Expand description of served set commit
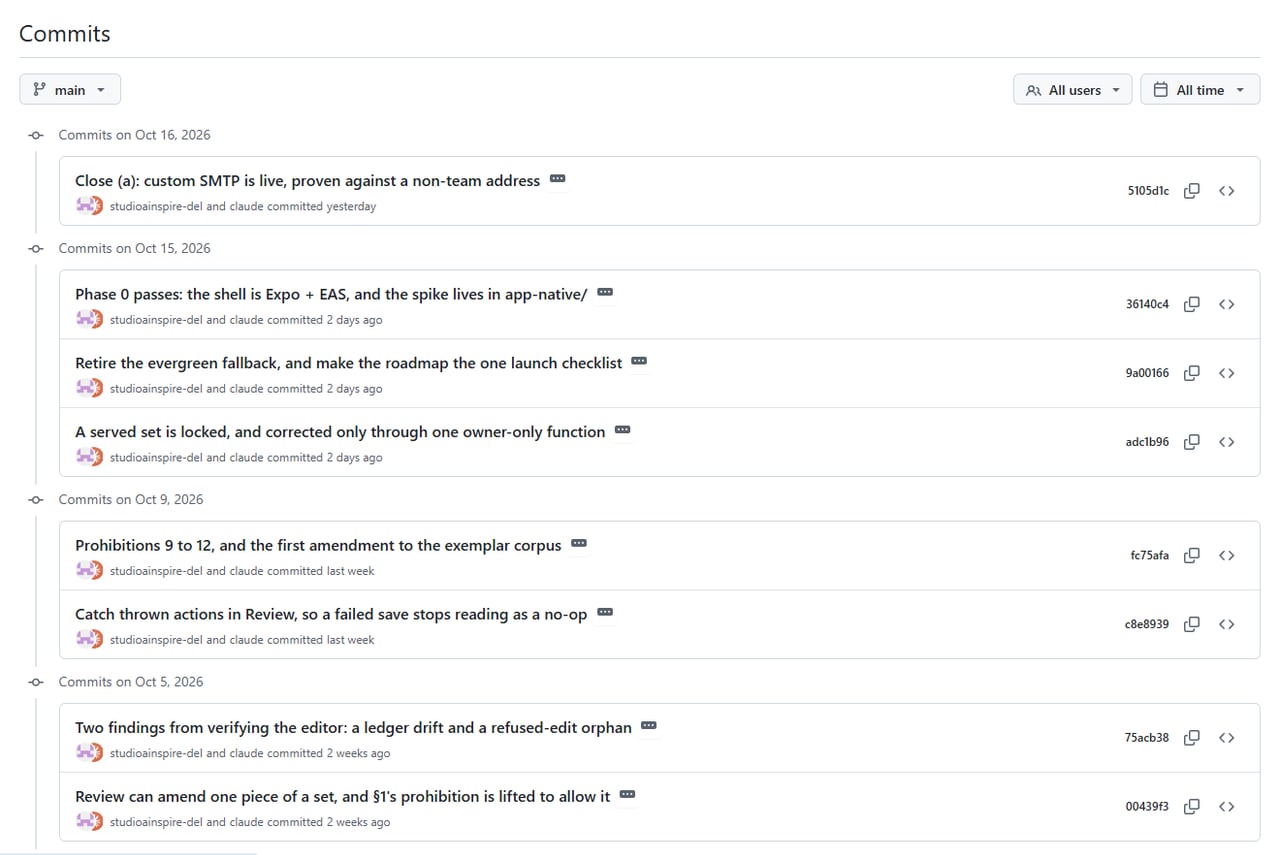Screen dimensions: 1280x855 (x=623, y=430)
